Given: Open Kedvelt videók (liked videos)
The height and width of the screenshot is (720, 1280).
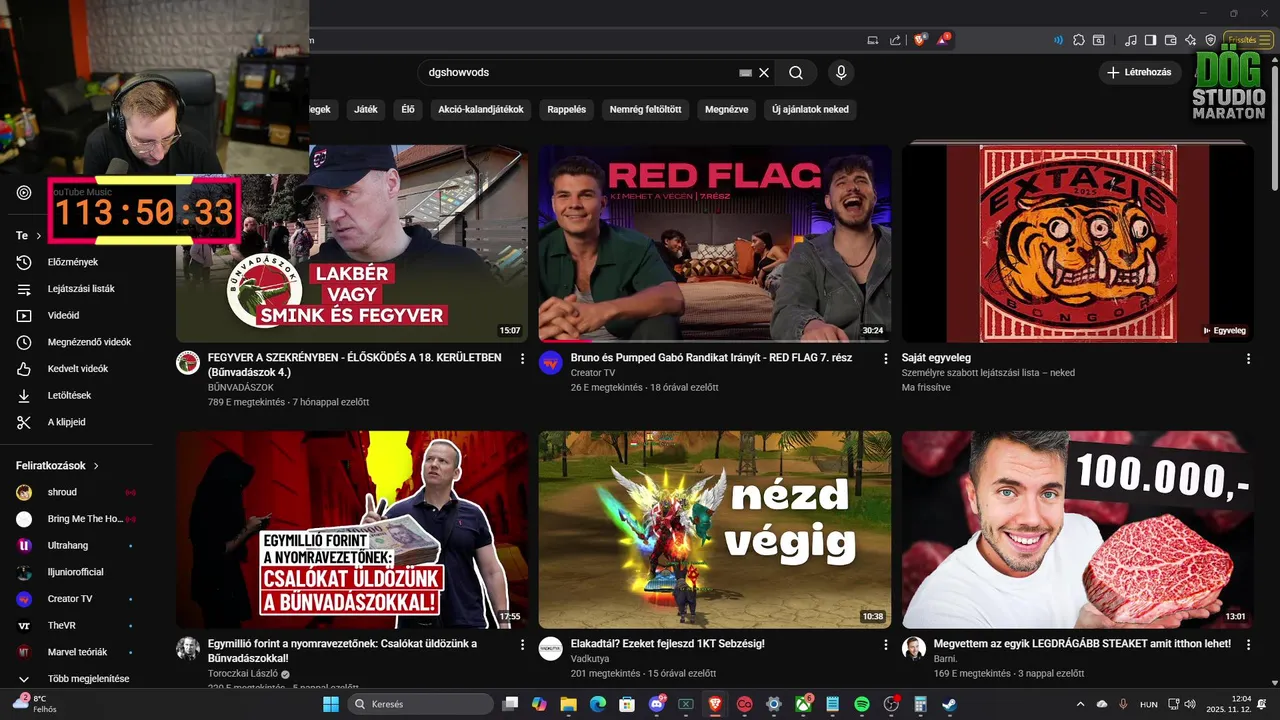Looking at the screenshot, I should [75, 369].
